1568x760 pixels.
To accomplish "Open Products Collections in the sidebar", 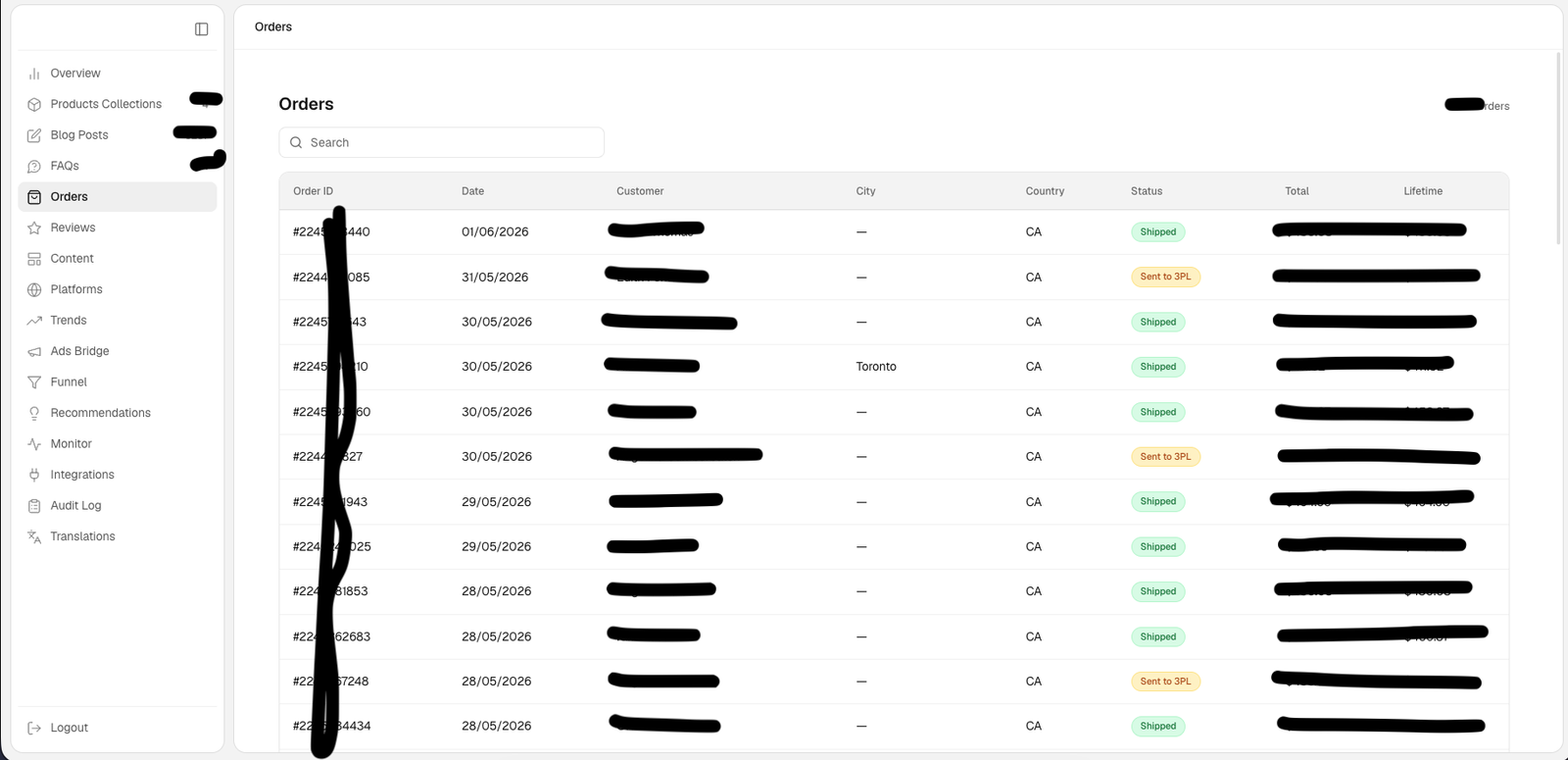I will 118,104.
